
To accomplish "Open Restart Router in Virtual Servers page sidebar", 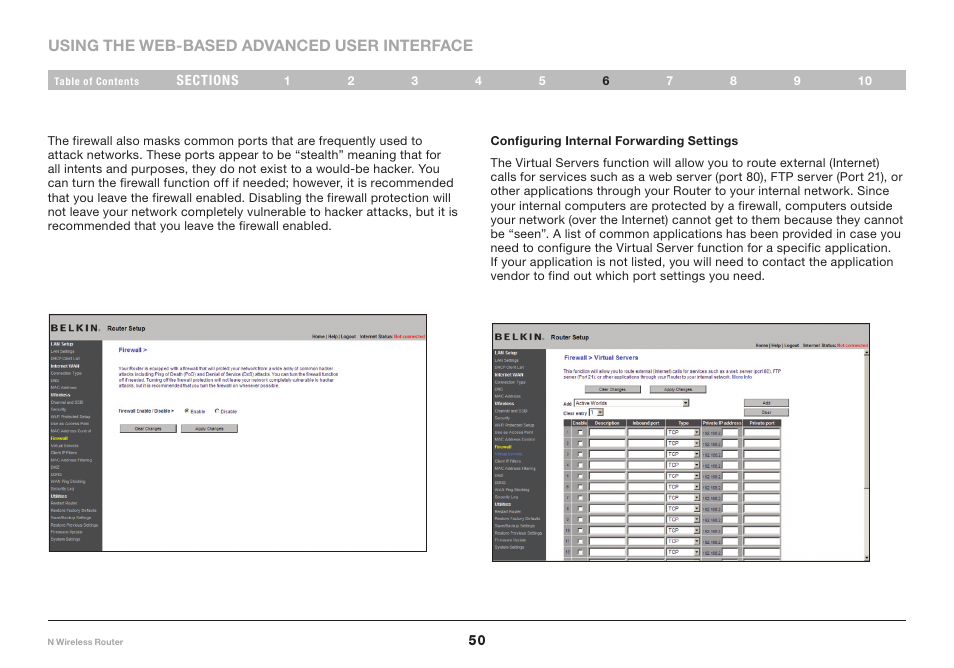I will point(507,512).
